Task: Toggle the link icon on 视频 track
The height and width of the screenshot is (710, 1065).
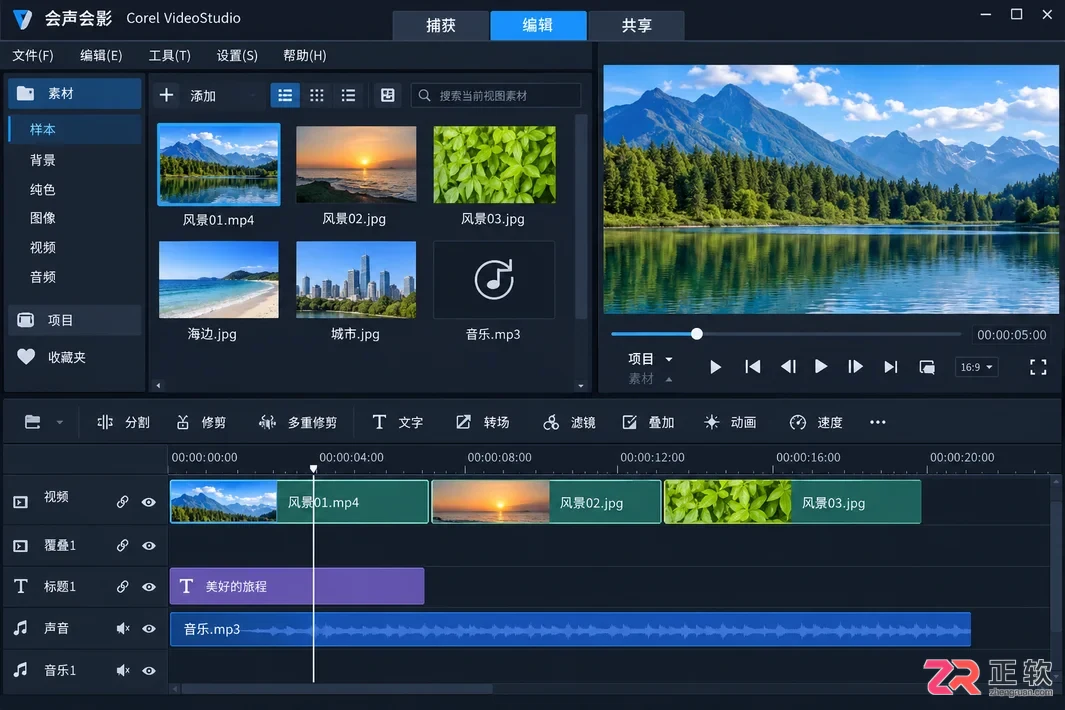Action: 122,502
